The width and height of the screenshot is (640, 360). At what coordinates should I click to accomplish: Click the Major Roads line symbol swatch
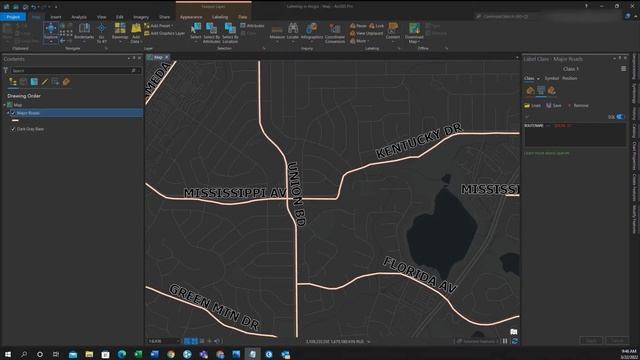16,121
